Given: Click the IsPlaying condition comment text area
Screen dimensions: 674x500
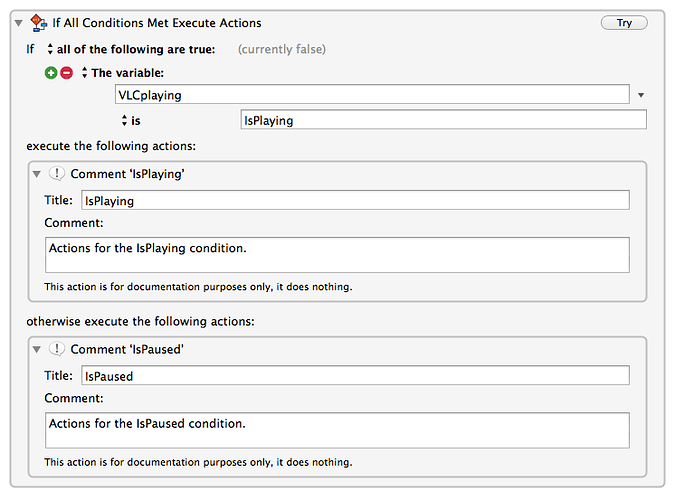Looking at the screenshot, I should tap(337, 255).
